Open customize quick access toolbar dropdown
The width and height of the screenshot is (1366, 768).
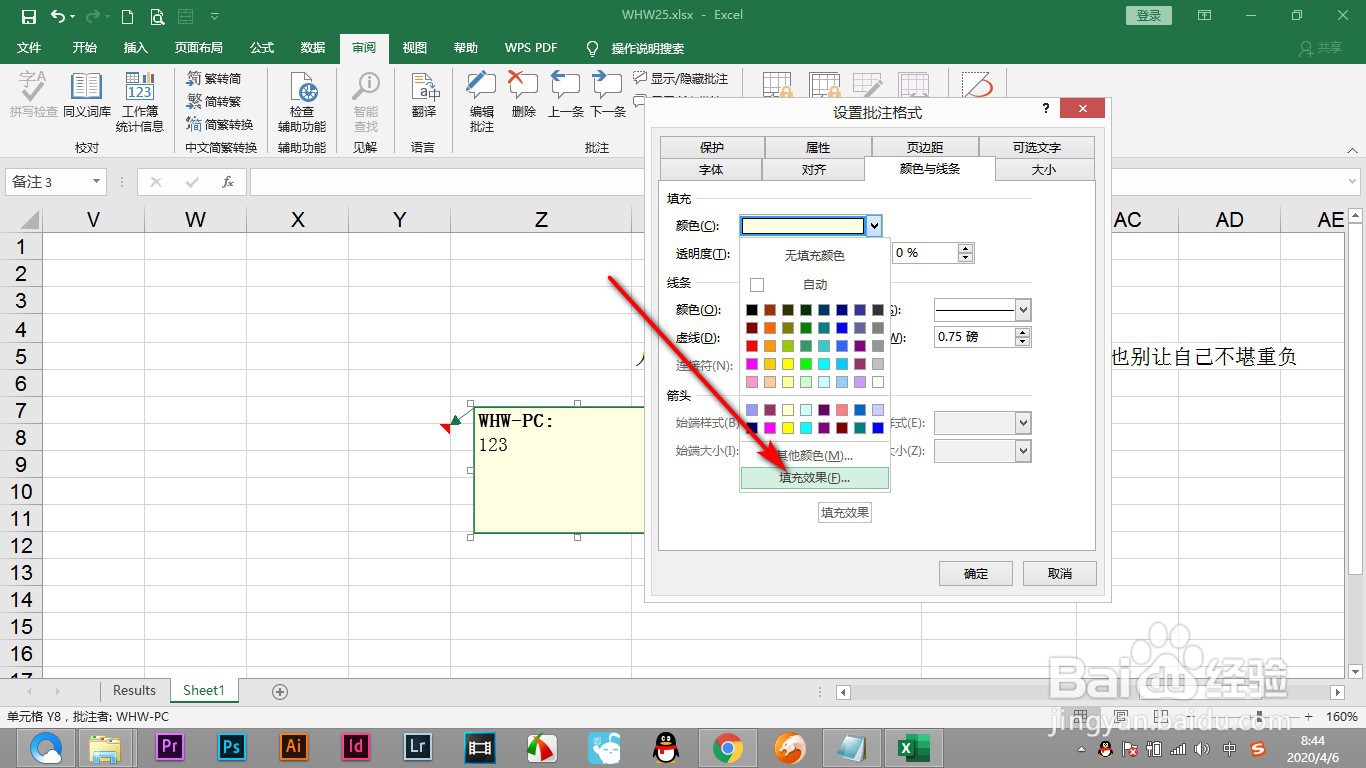pyautogui.click(x=215, y=16)
